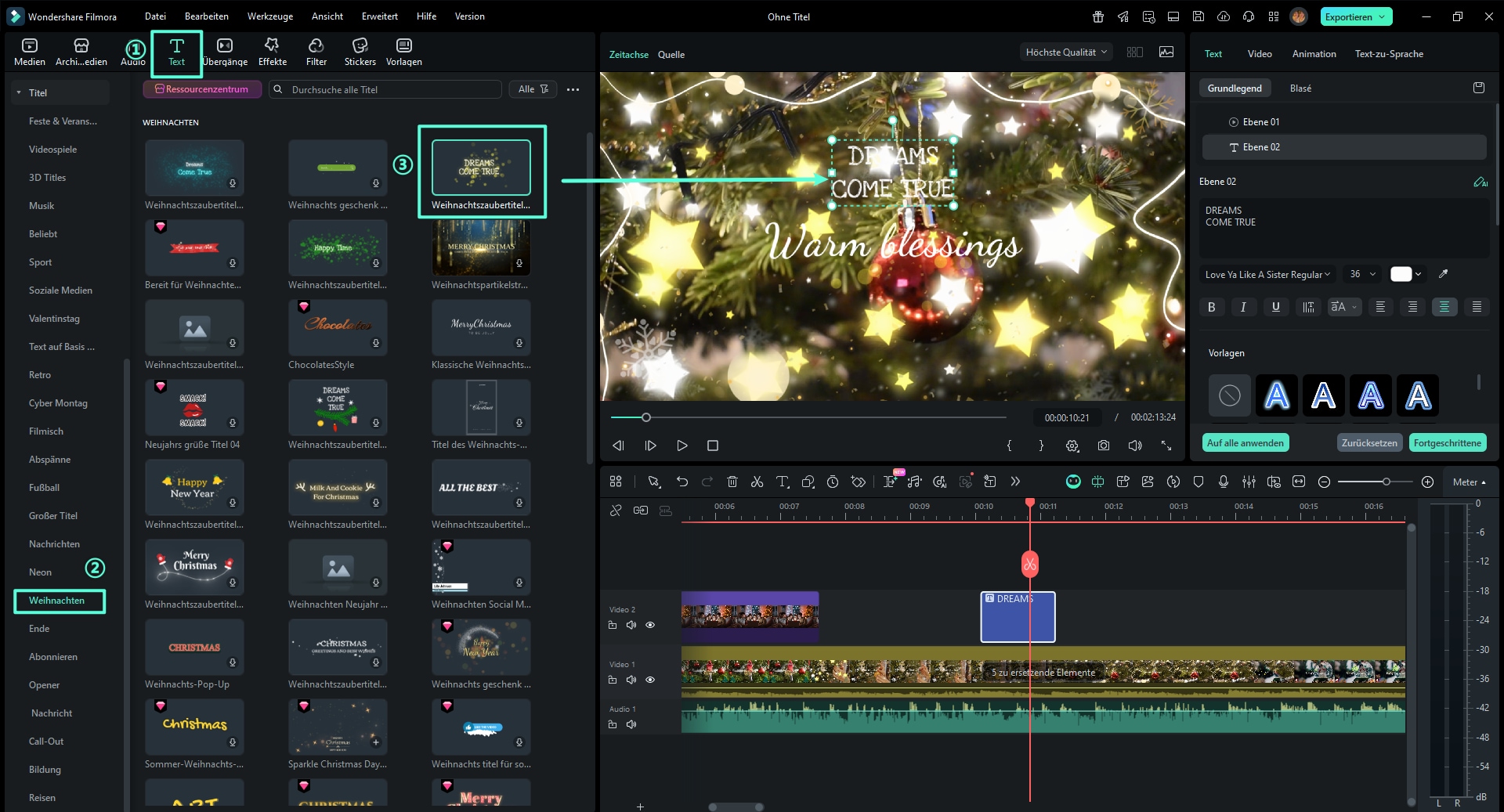This screenshot has width=1504, height=812.
Task: Select the Weihnachten Neujahr template thumbnail
Action: tap(338, 567)
